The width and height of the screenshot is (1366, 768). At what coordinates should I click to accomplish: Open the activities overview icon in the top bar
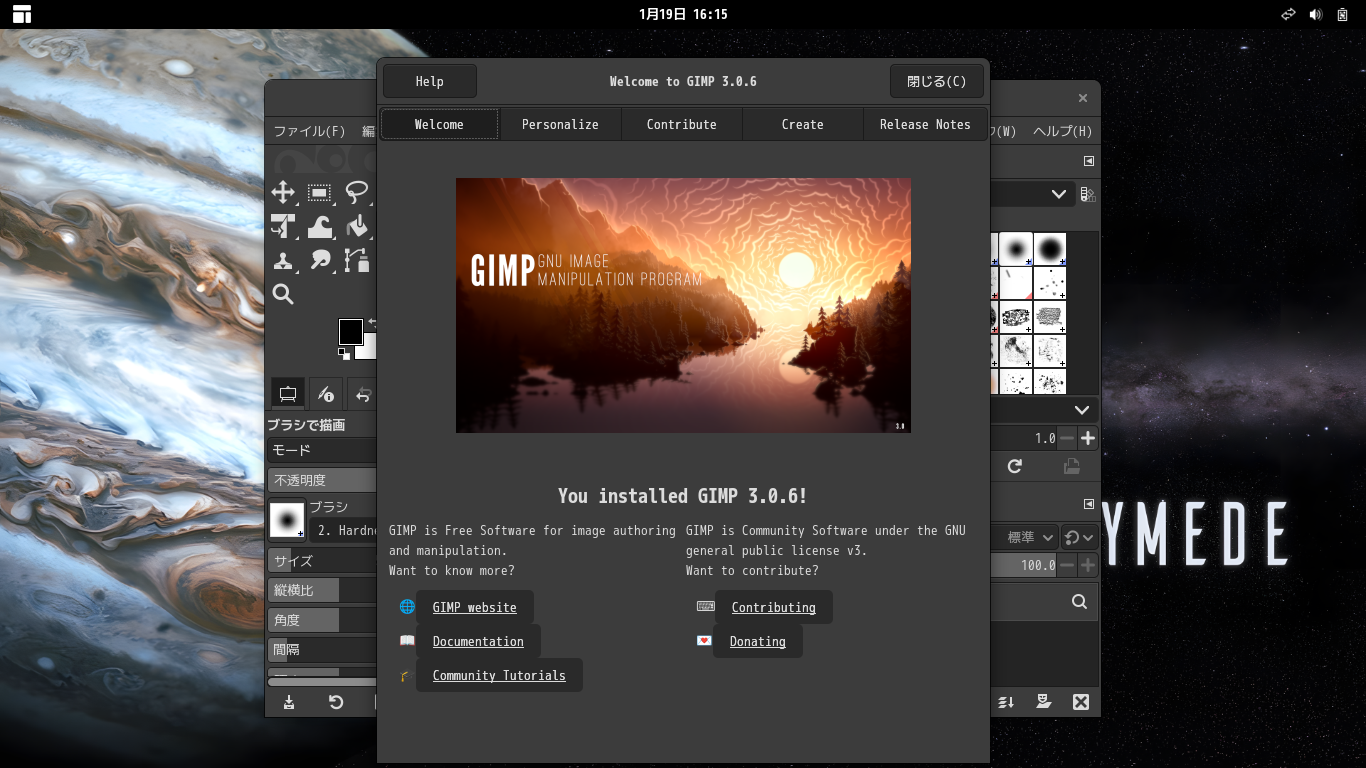[x=22, y=14]
